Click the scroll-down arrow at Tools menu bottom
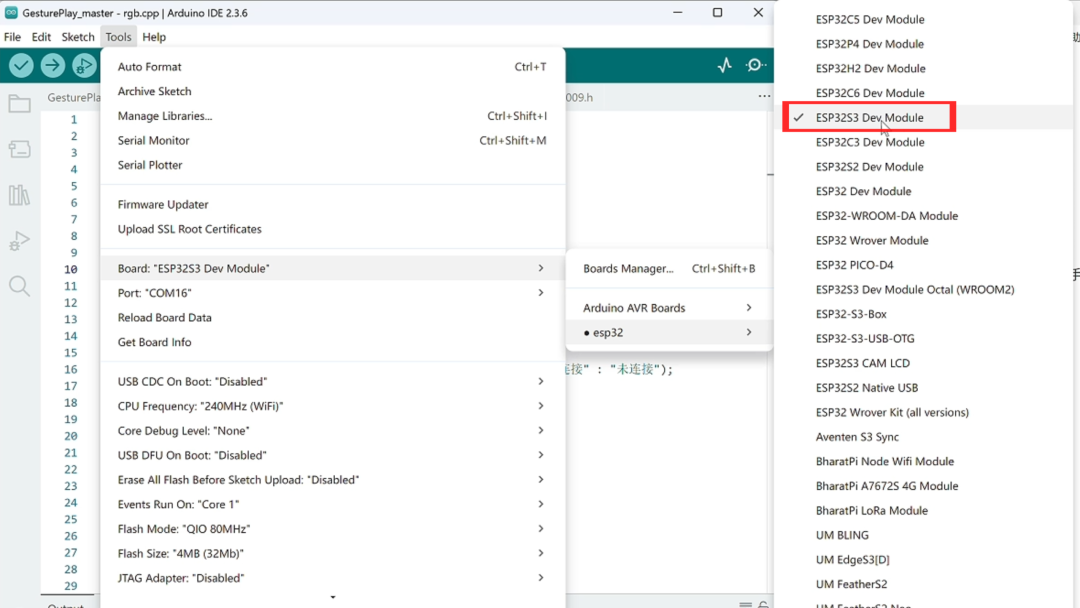The height and width of the screenshot is (608, 1080). [x=333, y=597]
